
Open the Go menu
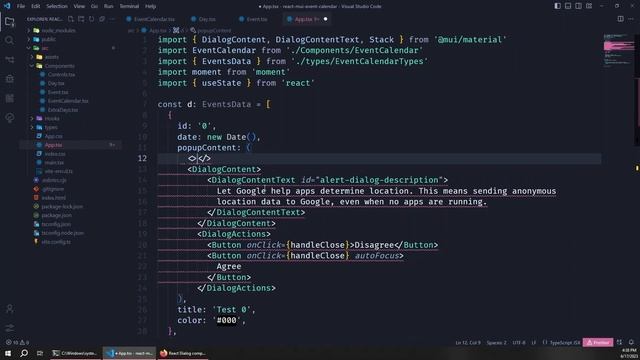click(x=94, y=6)
